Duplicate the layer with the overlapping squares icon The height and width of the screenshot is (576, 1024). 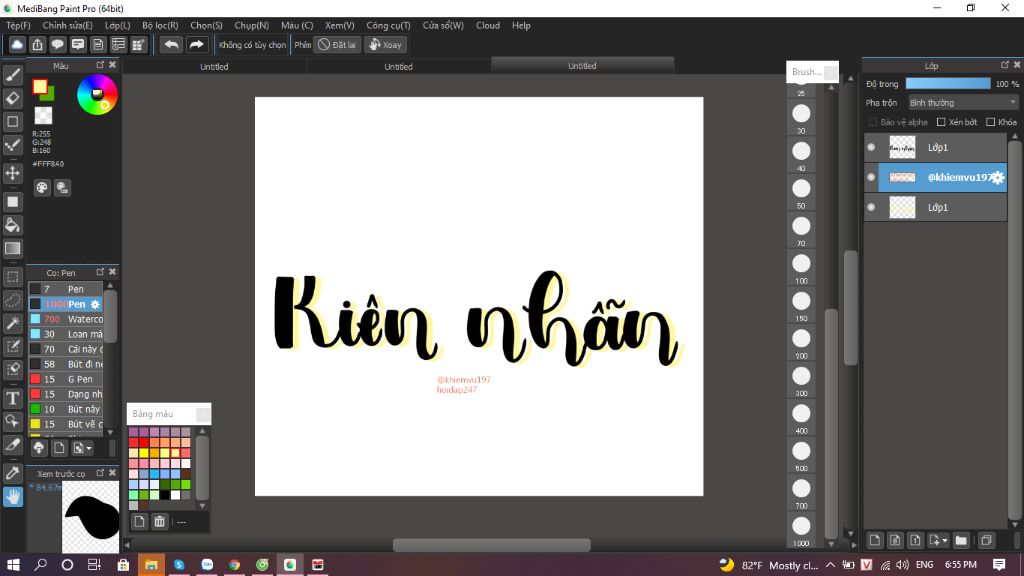[x=986, y=540]
